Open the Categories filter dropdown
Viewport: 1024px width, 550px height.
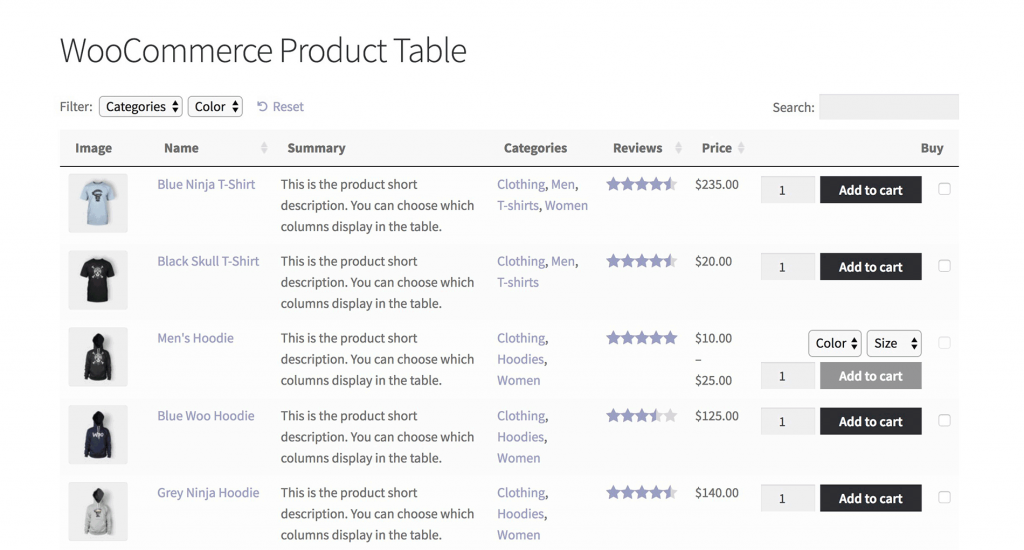[141, 107]
